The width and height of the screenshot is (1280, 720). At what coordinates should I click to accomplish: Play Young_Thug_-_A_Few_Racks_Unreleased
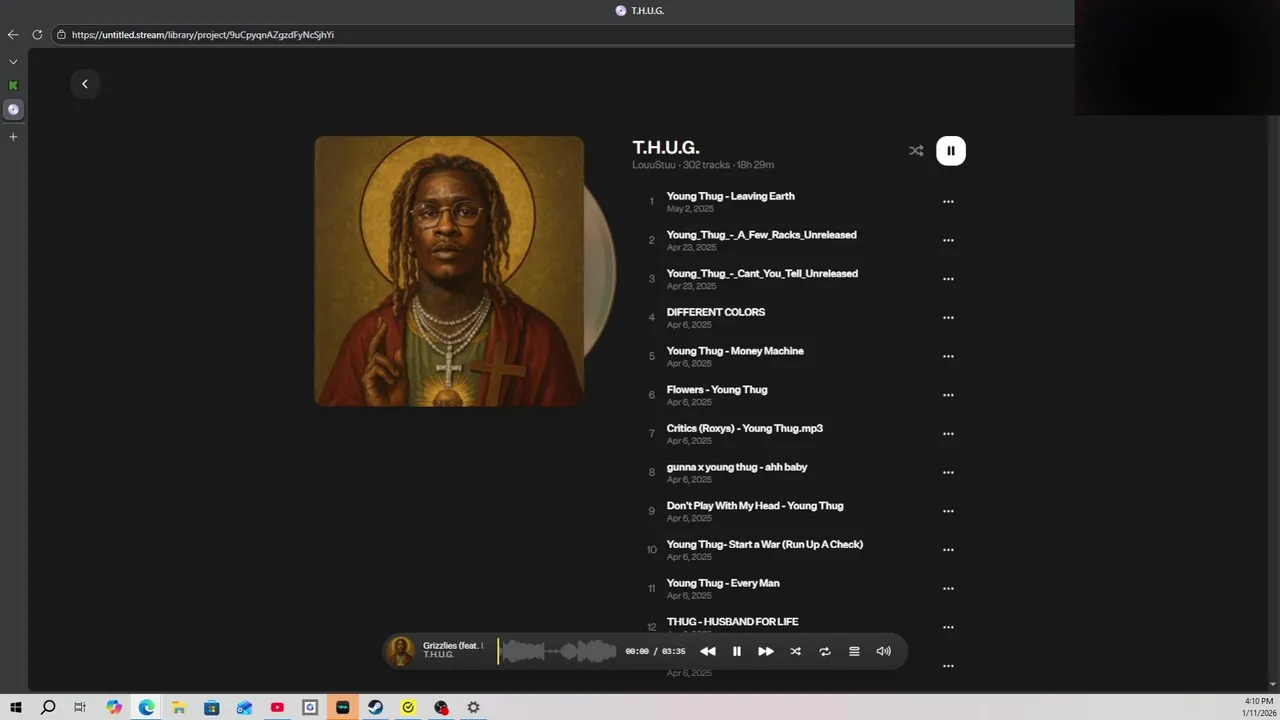tap(761, 235)
